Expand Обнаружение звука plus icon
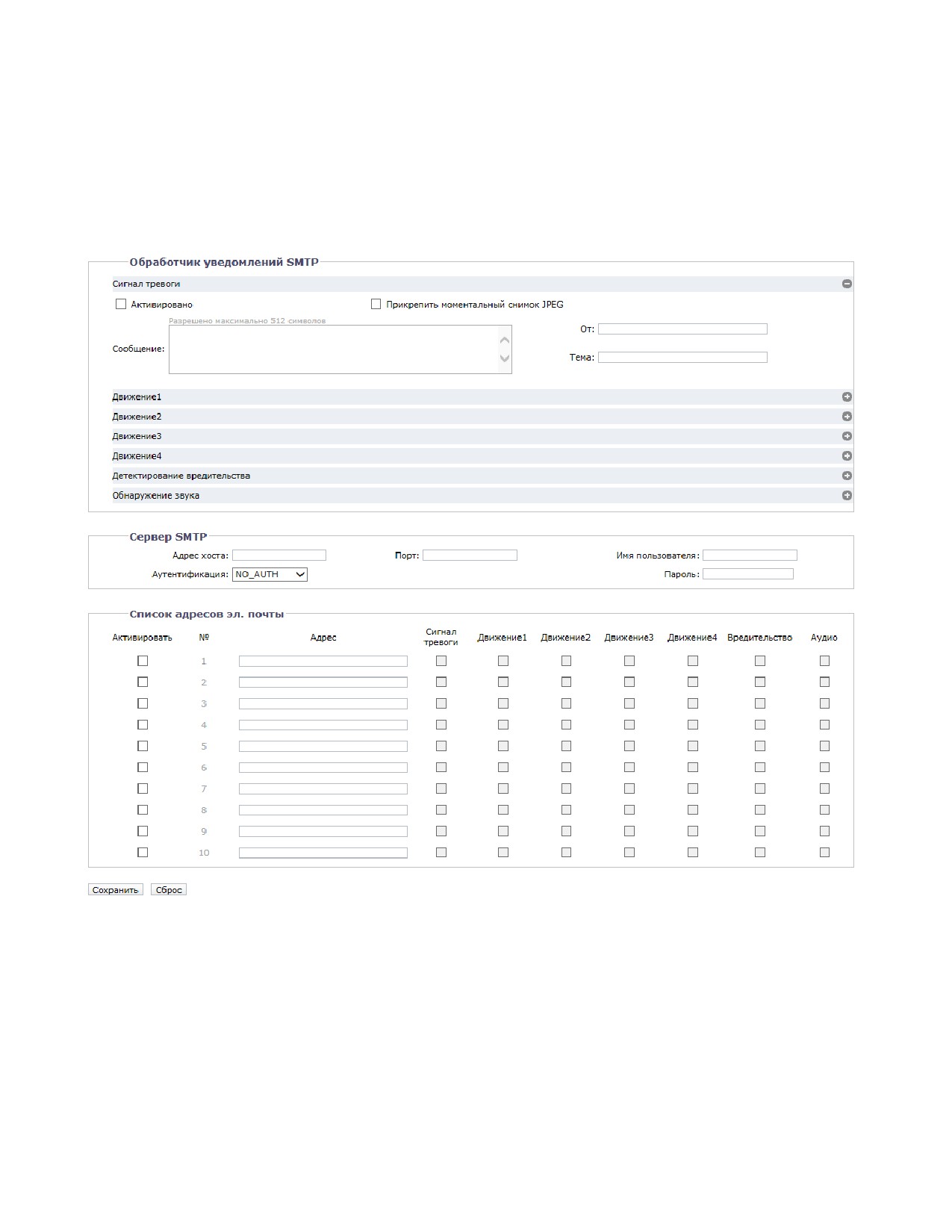Image resolution: width=952 pixels, height=1232 pixels. click(847, 495)
